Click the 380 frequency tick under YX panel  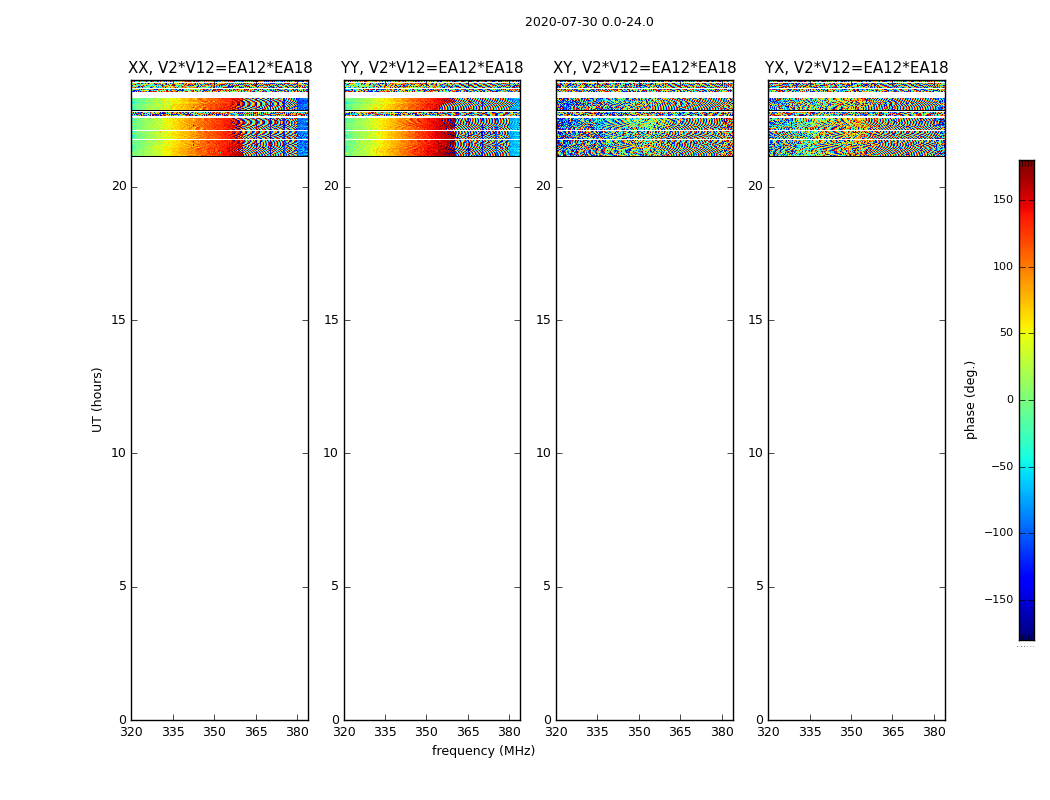934,732
